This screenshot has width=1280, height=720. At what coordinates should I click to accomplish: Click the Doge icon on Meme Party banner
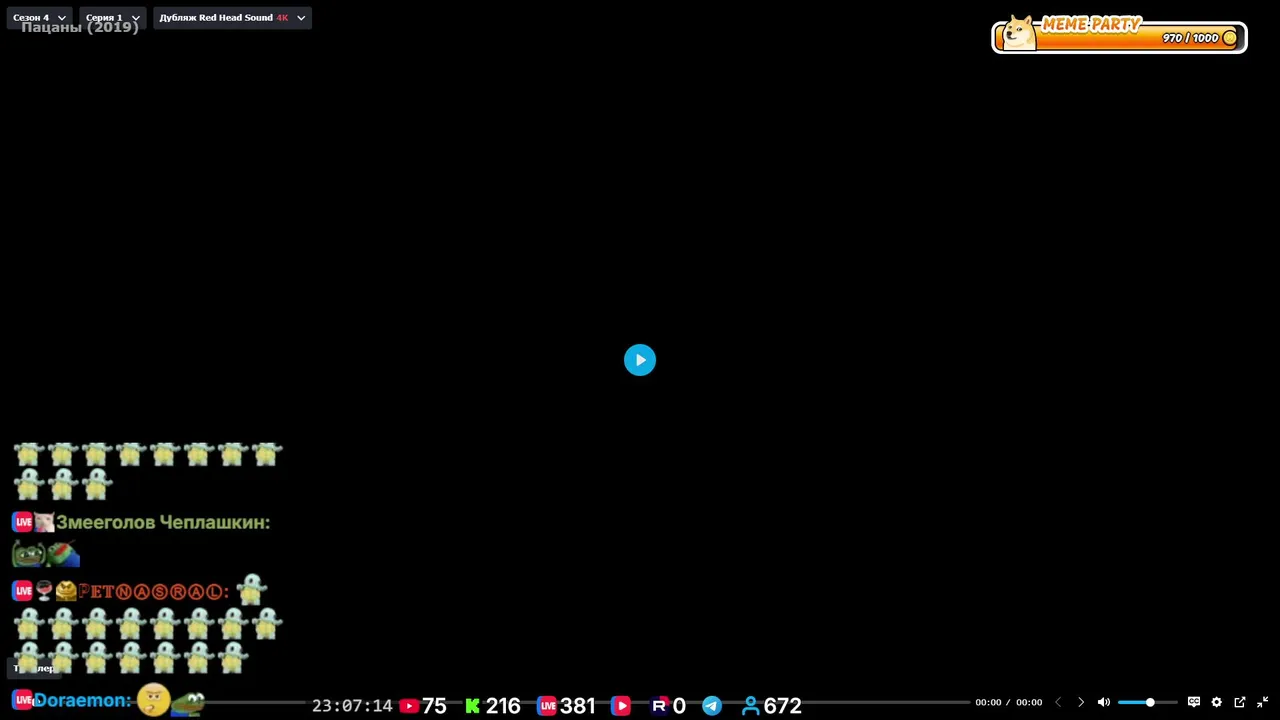click(x=1019, y=33)
